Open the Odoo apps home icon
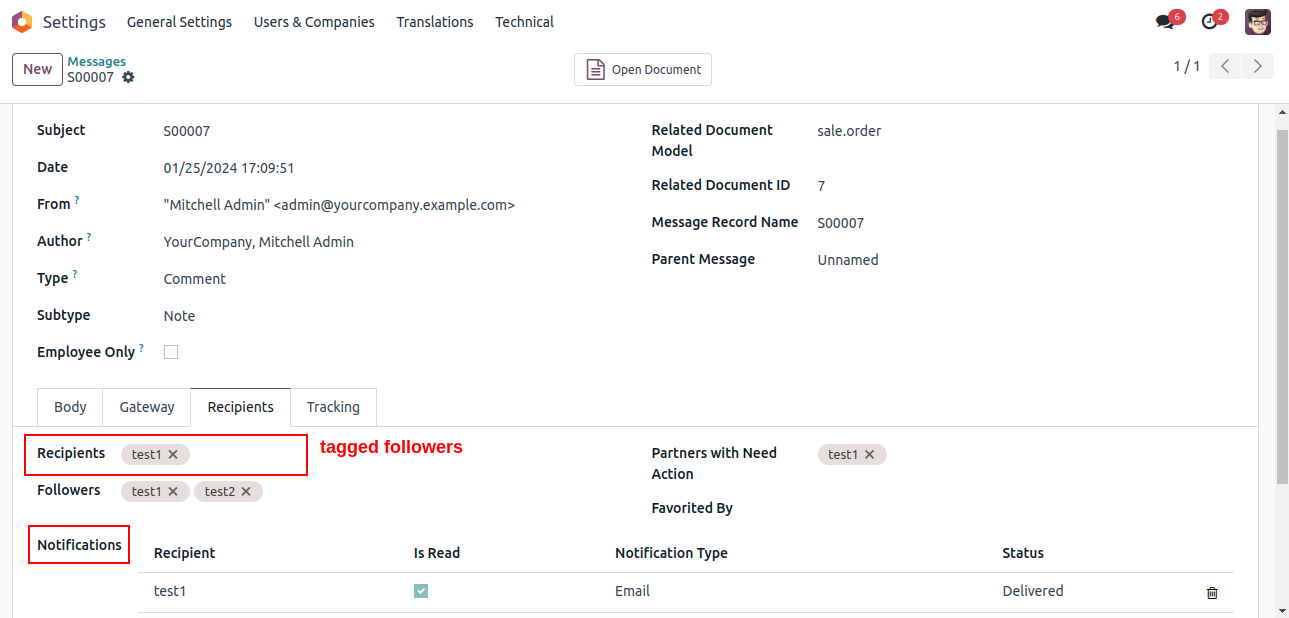This screenshot has height=618, width=1289. coord(22,22)
